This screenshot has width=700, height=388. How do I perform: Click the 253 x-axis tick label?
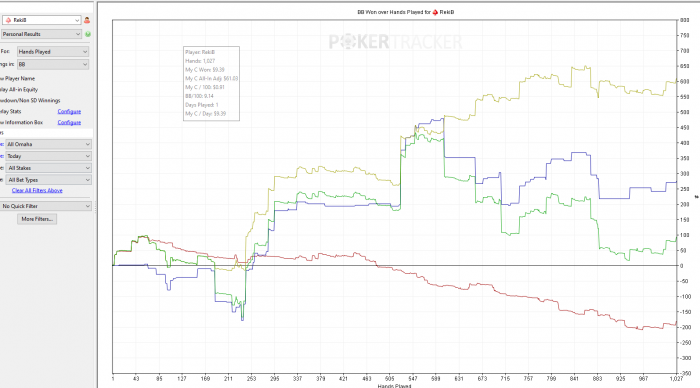click(x=251, y=379)
